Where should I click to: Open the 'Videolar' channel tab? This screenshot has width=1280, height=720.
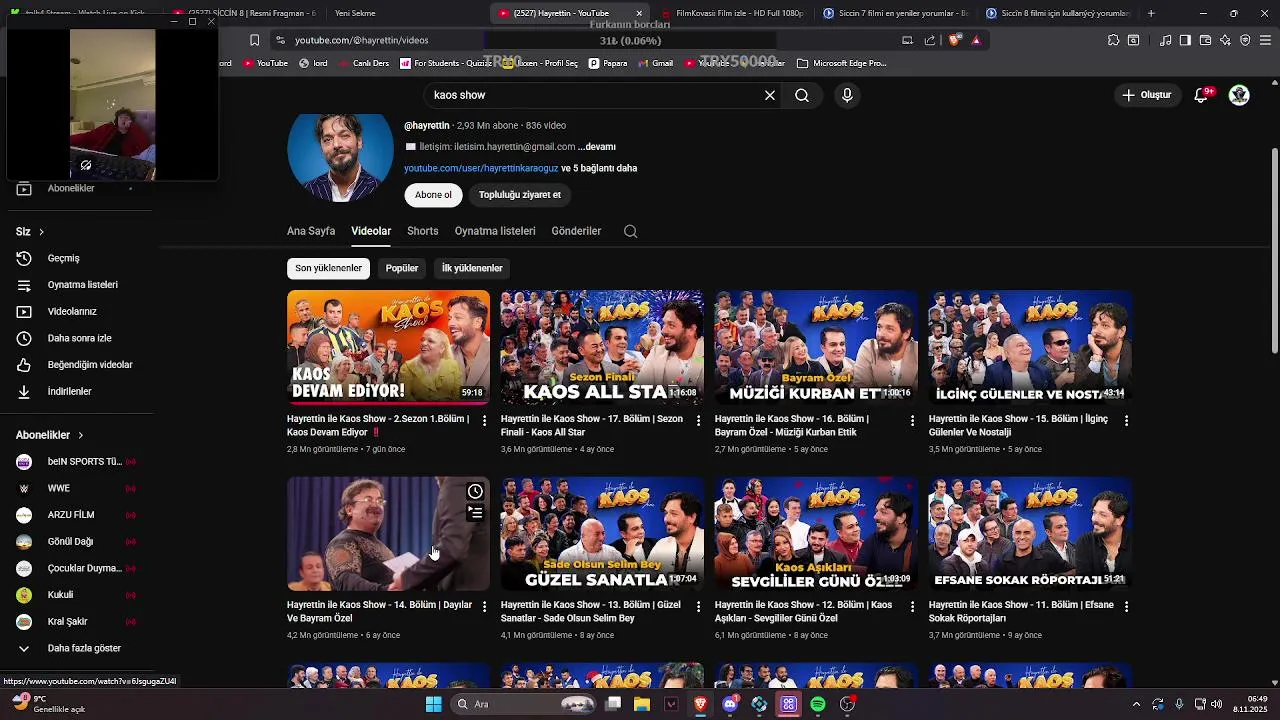pos(371,231)
